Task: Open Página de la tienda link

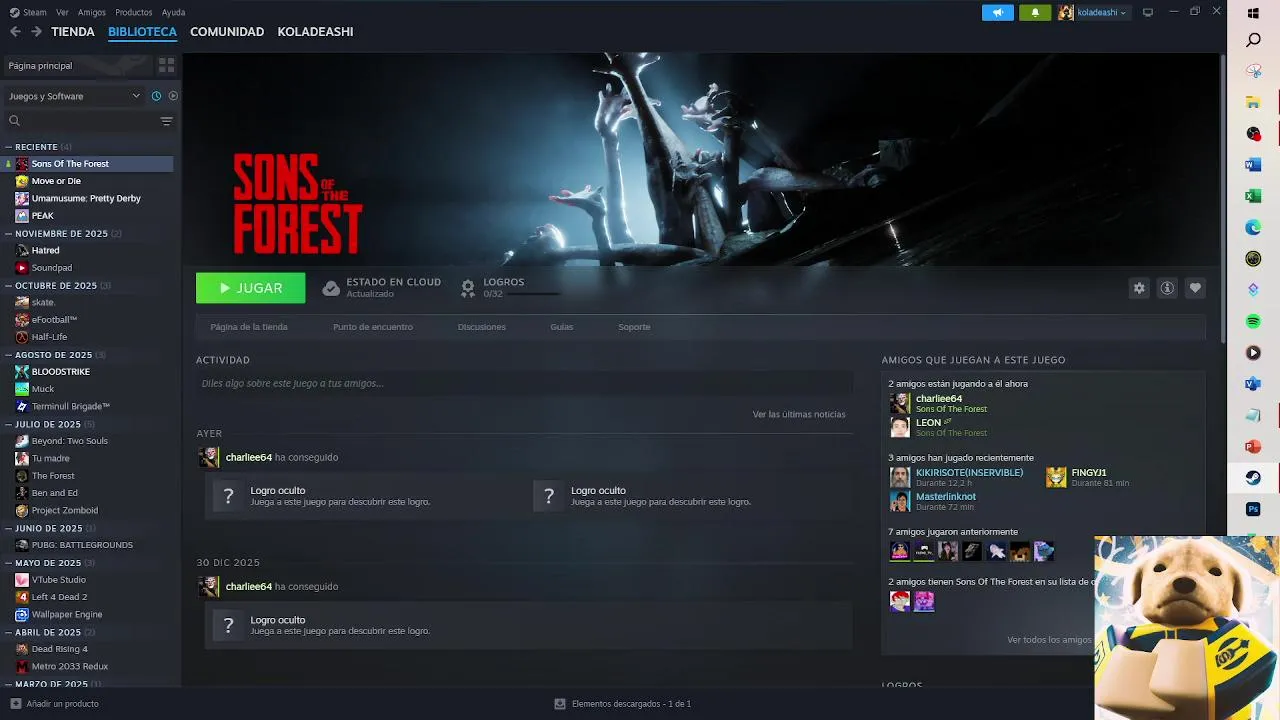Action: click(x=249, y=327)
